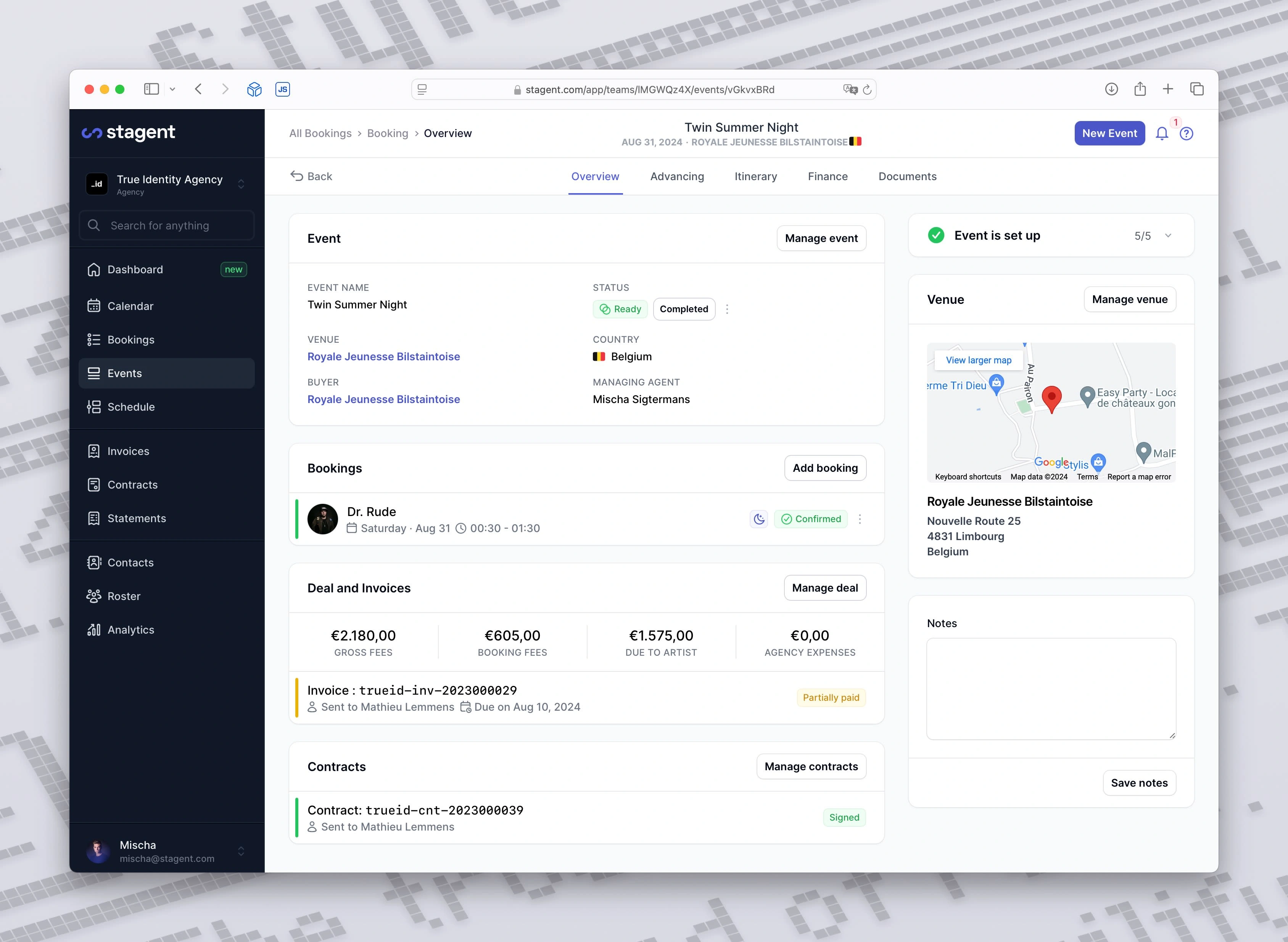Click the Ready status badge
1288x942 pixels.
pos(620,309)
